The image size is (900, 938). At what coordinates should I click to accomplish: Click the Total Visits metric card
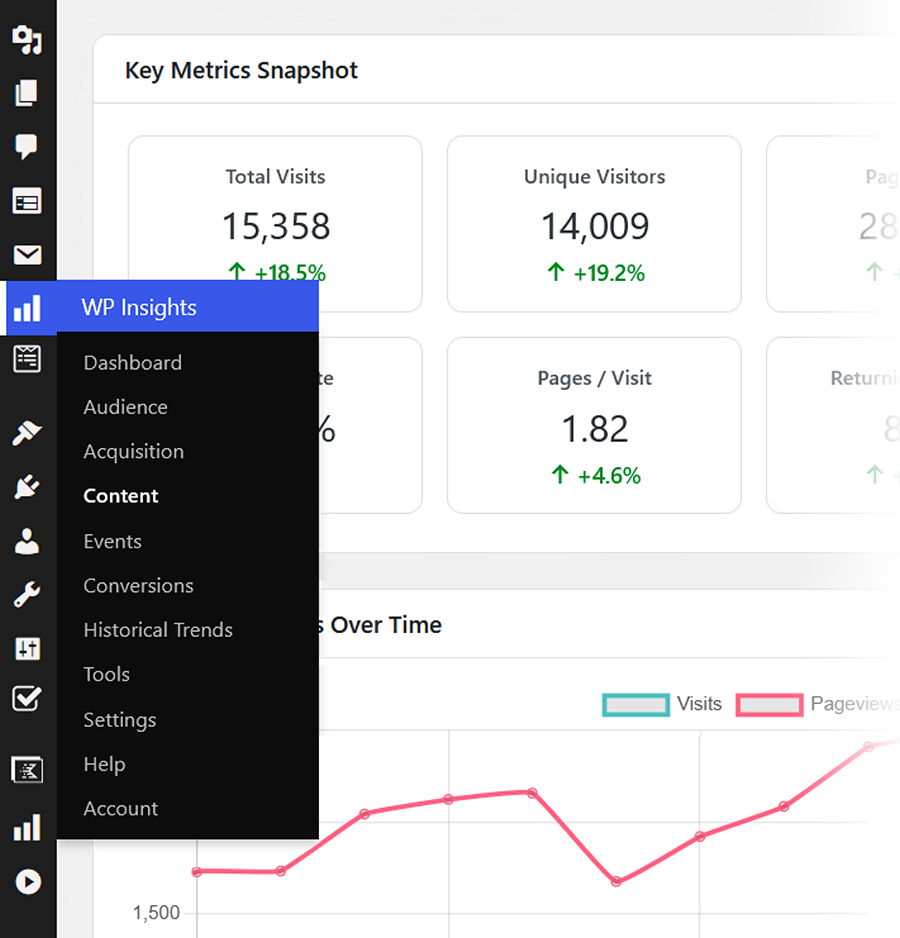275,223
